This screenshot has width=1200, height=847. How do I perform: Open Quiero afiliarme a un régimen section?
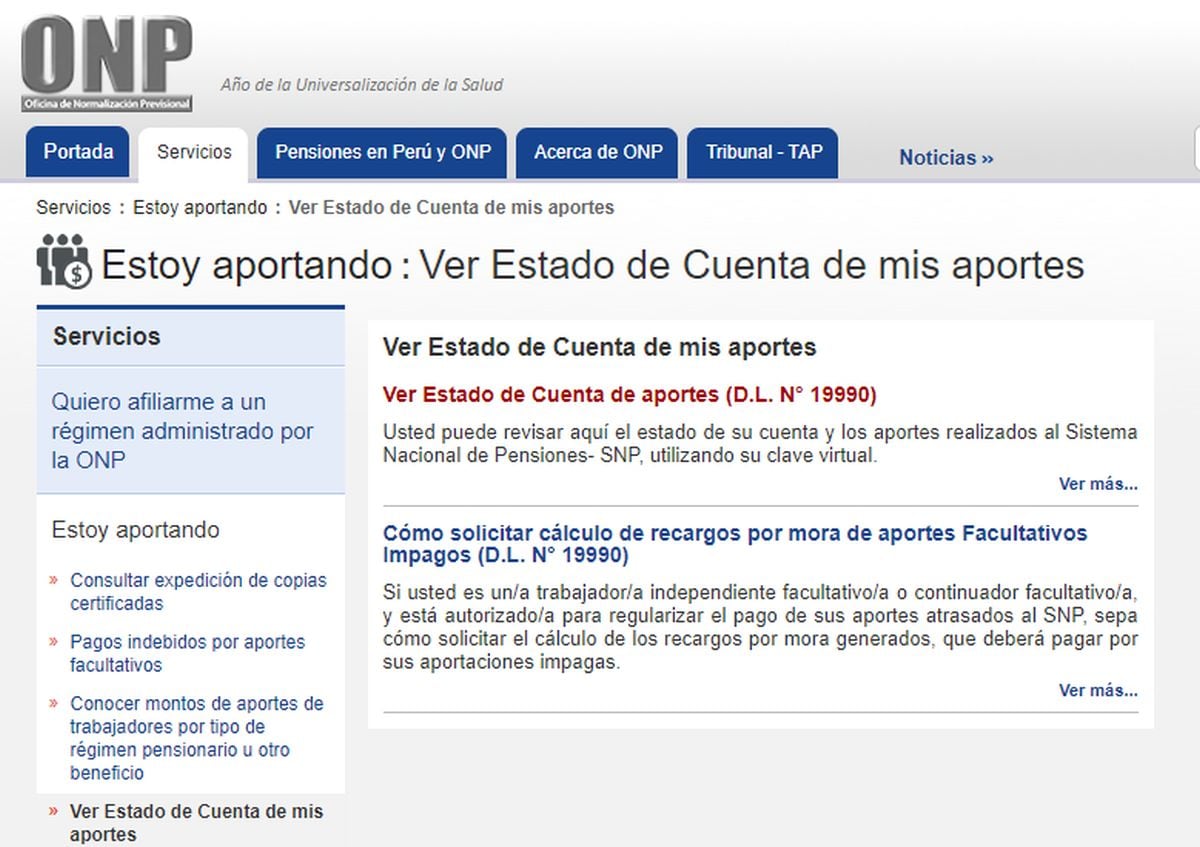(183, 430)
